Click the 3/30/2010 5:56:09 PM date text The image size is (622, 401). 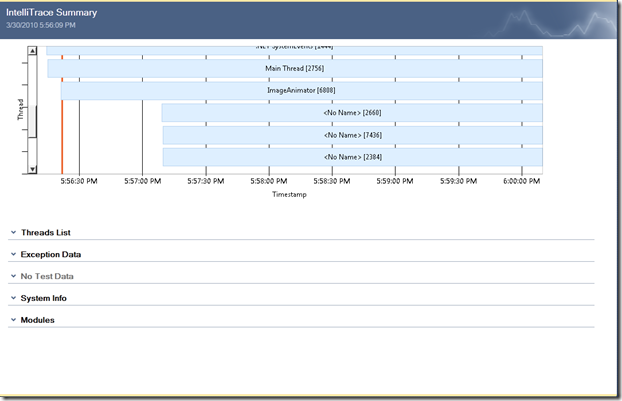click(40, 25)
